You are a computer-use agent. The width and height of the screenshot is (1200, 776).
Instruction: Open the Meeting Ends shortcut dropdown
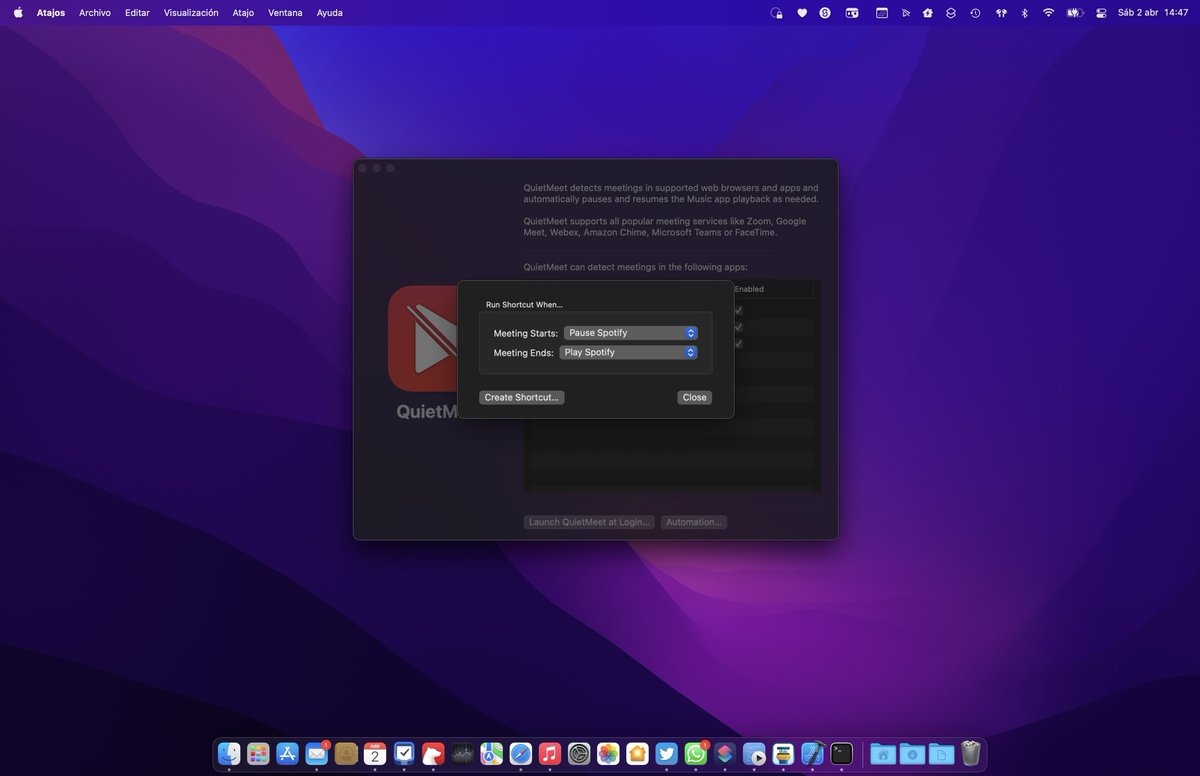pyautogui.click(x=628, y=353)
